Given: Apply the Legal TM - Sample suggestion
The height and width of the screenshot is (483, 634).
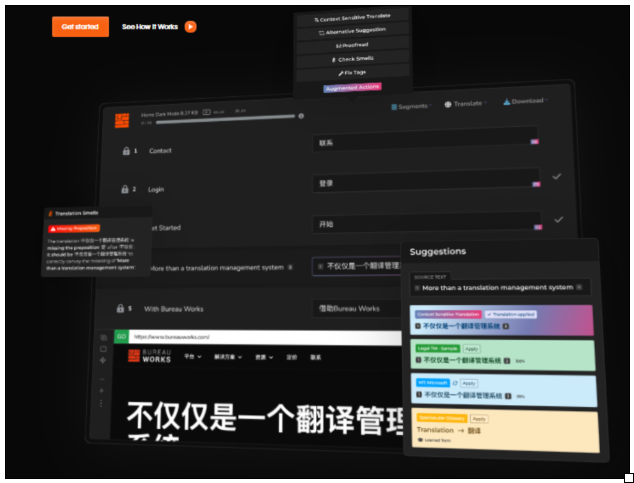Looking at the screenshot, I should 472,349.
